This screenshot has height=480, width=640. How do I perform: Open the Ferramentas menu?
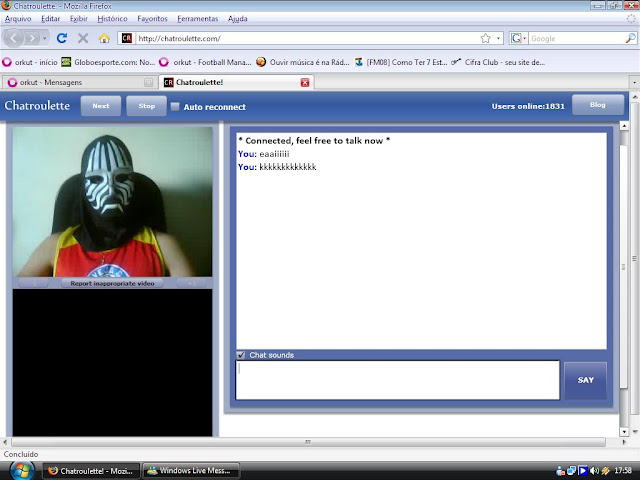click(198, 19)
